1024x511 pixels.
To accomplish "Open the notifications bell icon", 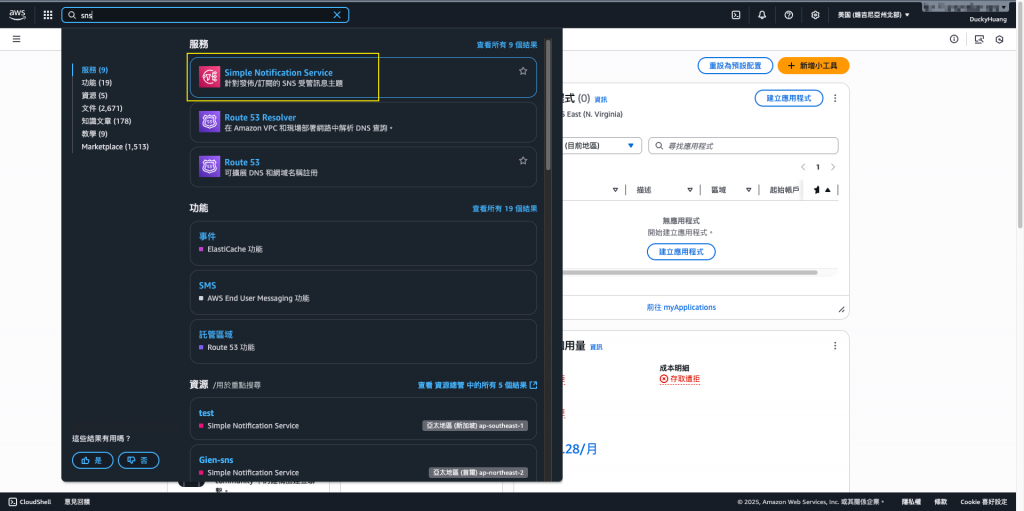I will 762,15.
